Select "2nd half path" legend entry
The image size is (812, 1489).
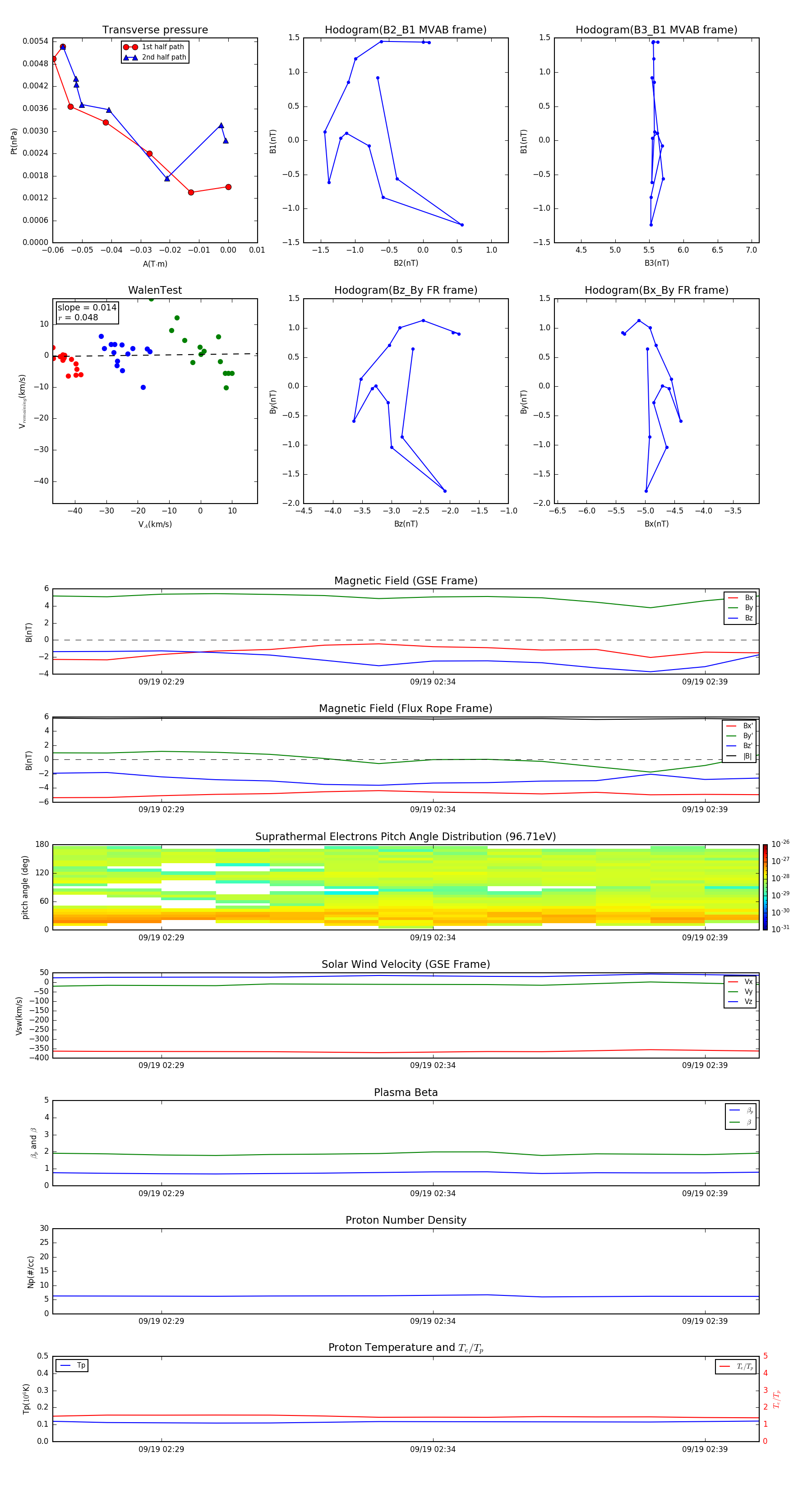click(x=155, y=57)
